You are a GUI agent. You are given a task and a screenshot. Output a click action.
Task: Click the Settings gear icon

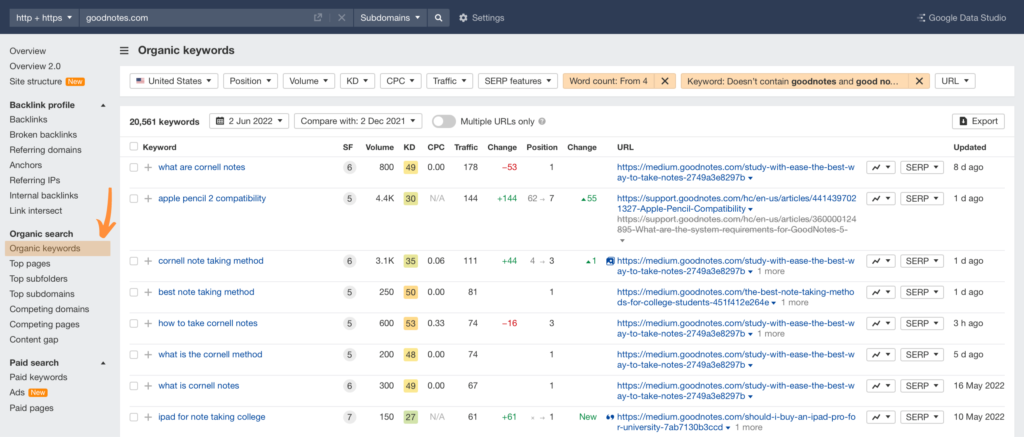[463, 18]
